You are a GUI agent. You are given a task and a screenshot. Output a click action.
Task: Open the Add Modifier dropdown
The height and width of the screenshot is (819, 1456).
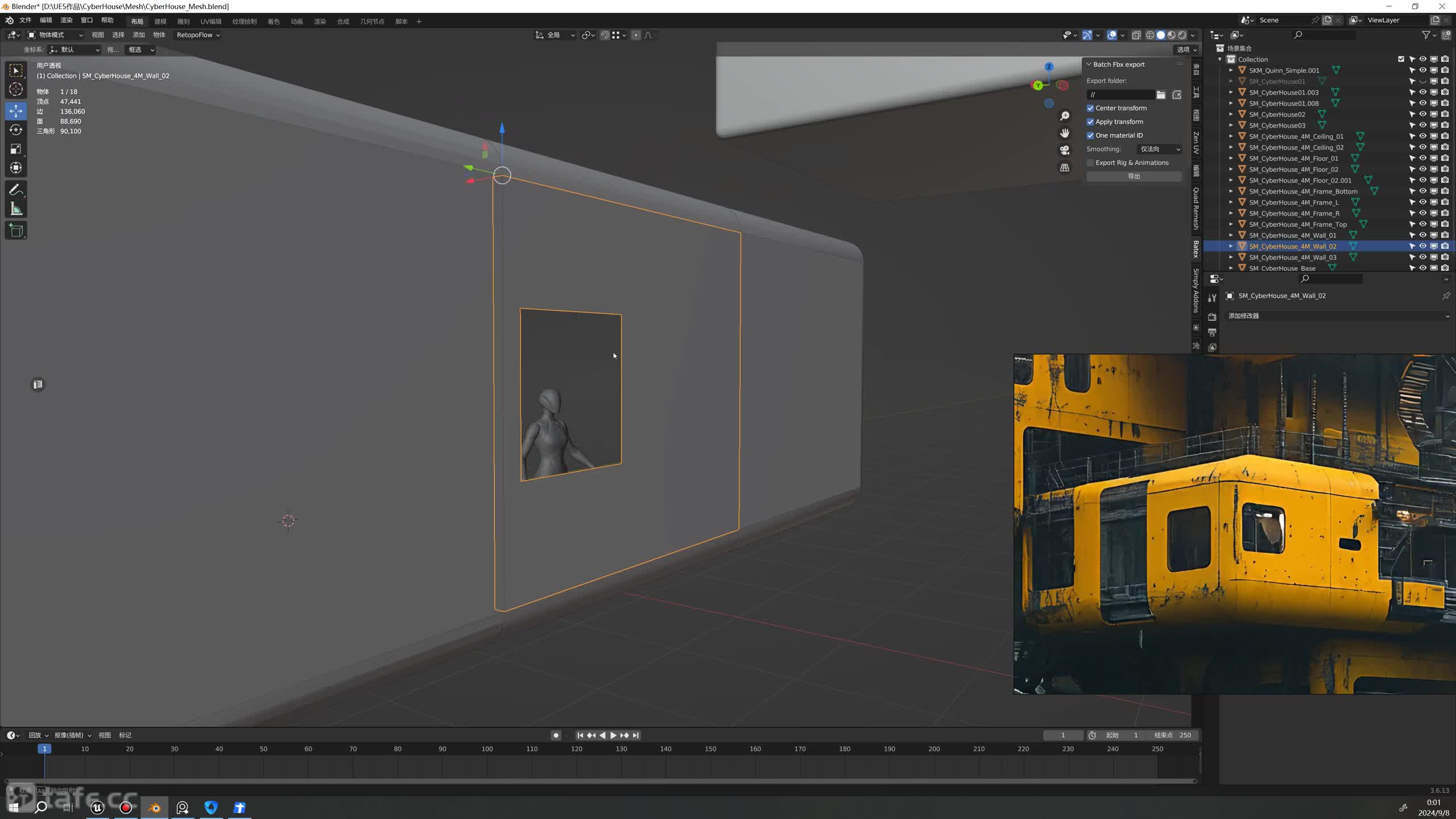coord(1338,316)
